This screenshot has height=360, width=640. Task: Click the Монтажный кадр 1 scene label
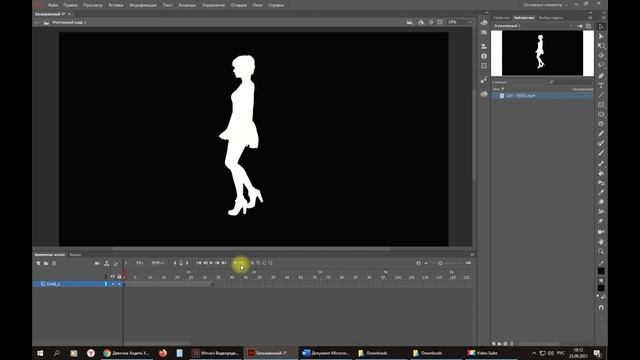(69, 22)
